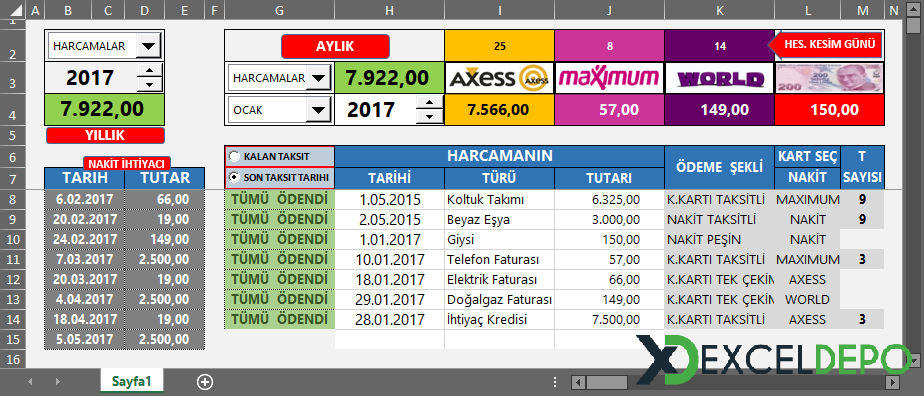Select the pink cell with value 8
The image size is (924, 396).
coord(609,46)
